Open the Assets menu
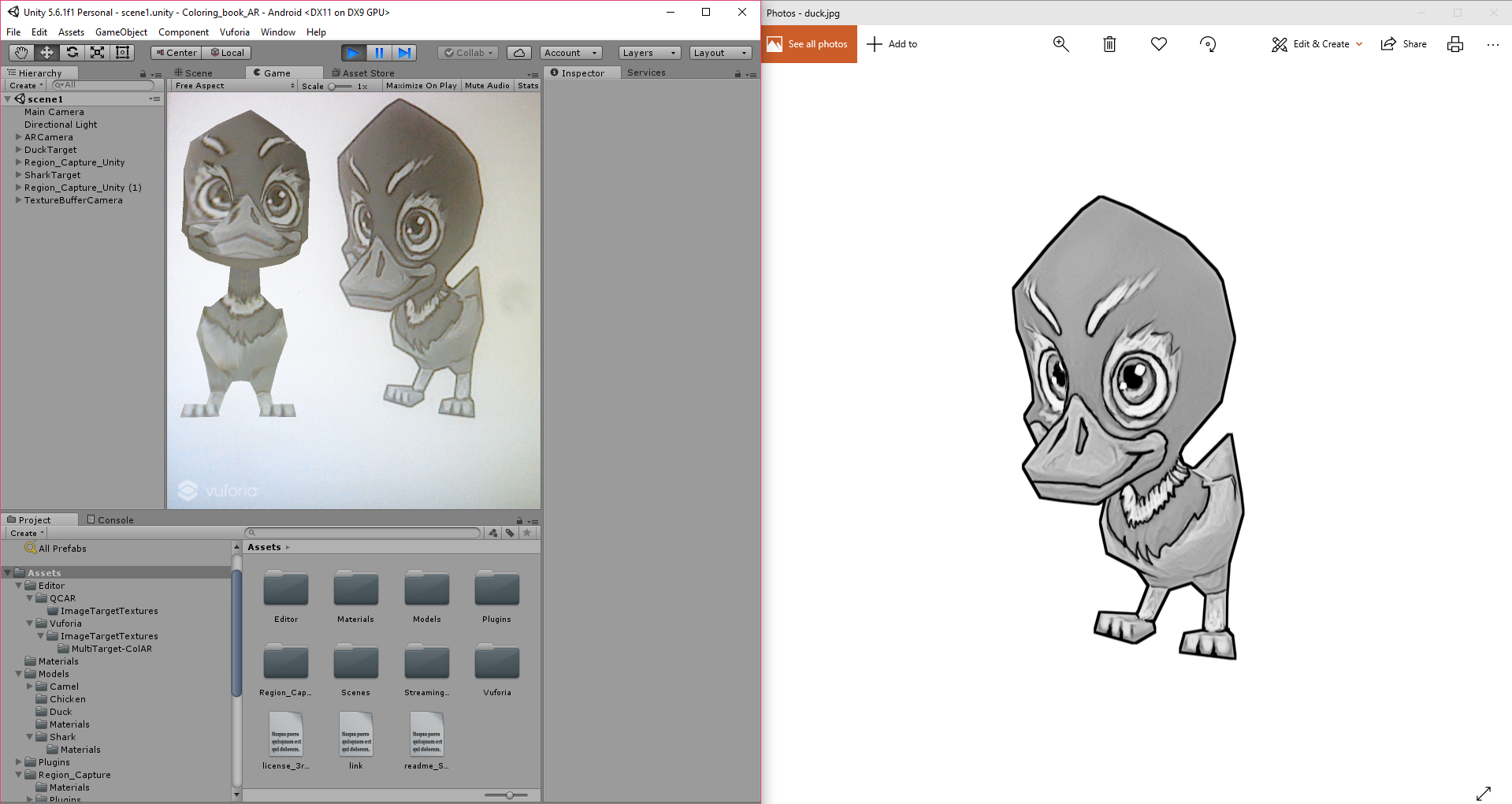1512x804 pixels. point(71,32)
